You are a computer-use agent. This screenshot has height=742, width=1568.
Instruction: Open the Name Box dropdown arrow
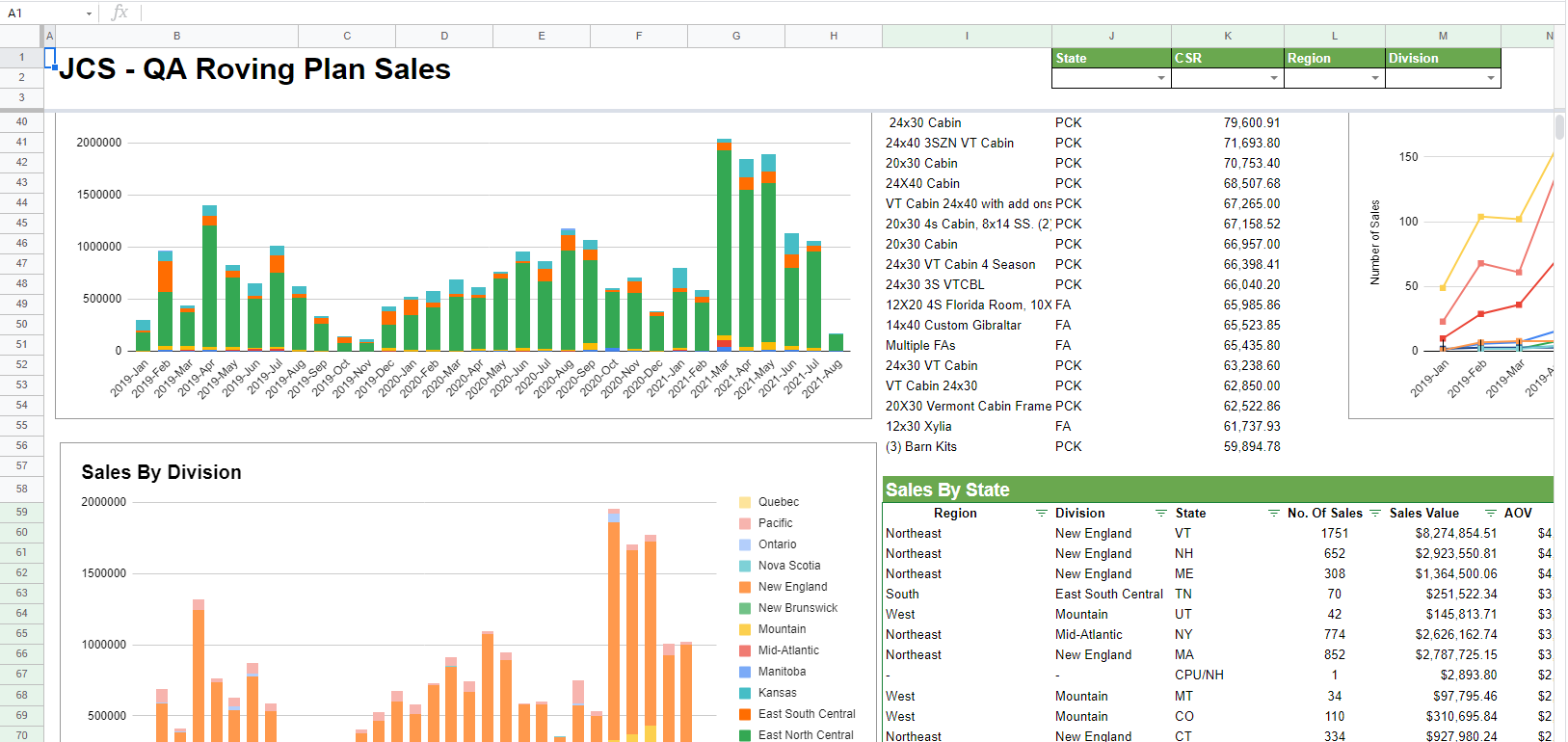click(x=89, y=13)
